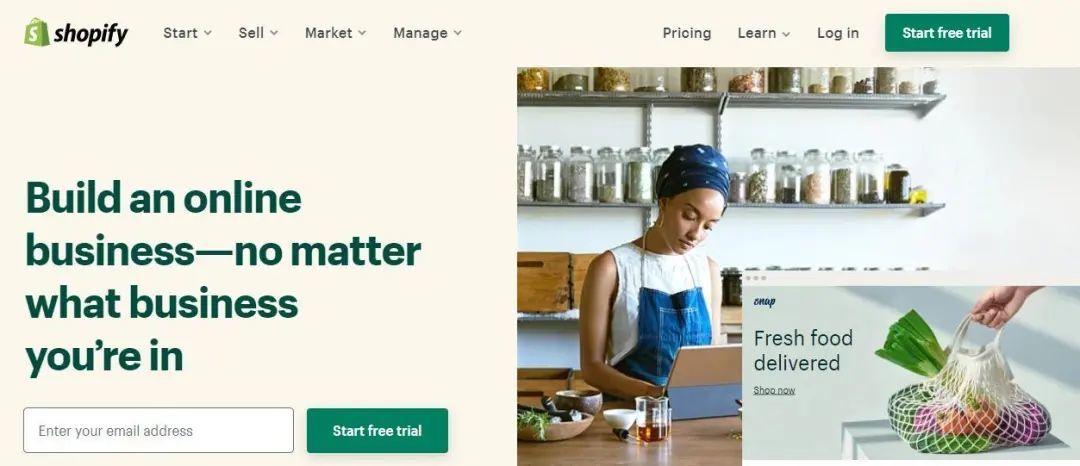Expand the Learn dropdown

[x=764, y=33]
